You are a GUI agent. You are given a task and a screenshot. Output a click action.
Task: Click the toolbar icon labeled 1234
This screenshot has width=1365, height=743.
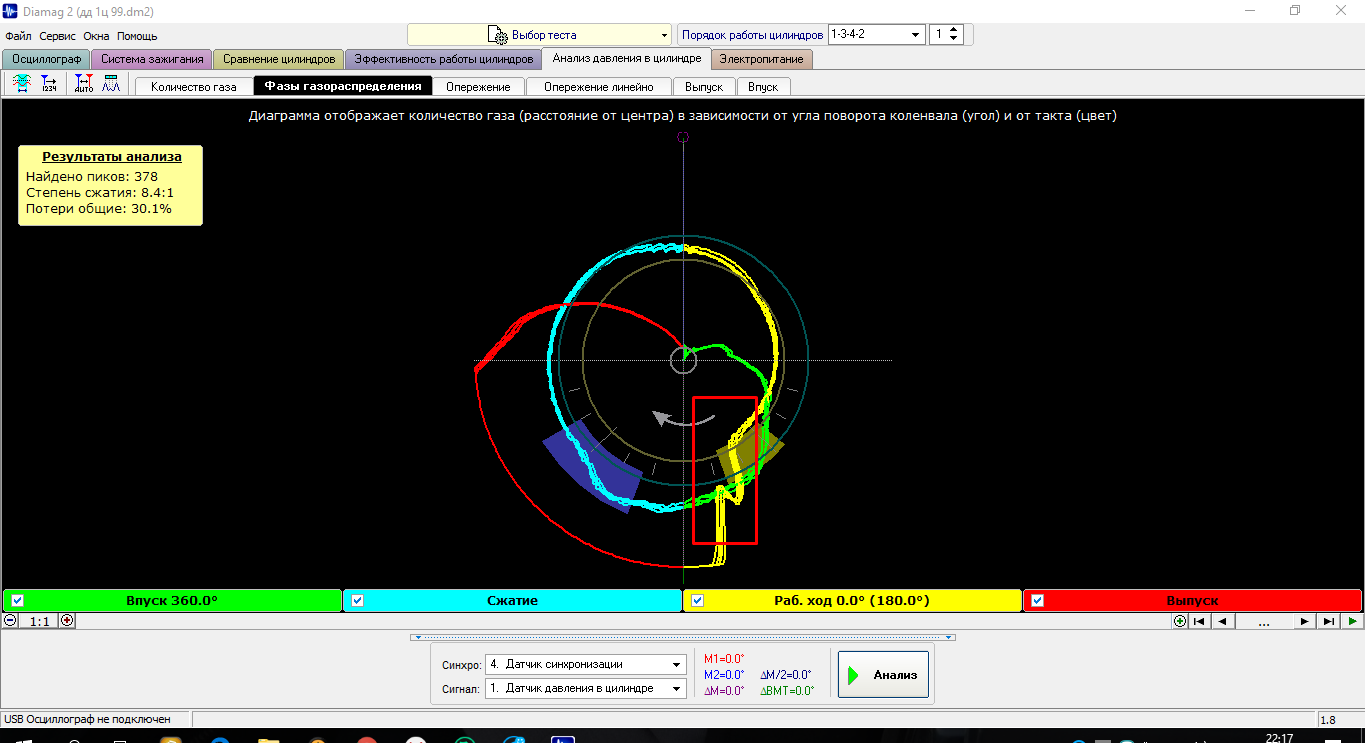click(49, 85)
